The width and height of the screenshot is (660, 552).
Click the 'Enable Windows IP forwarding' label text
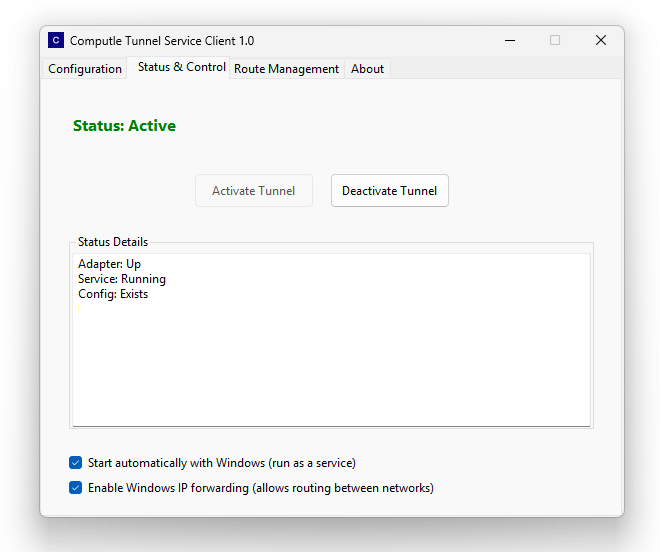260,488
